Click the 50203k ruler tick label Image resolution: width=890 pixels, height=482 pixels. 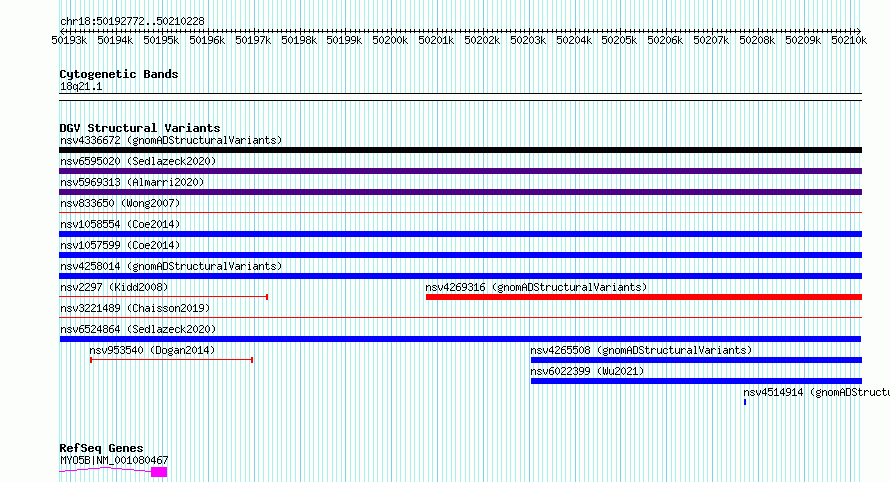[x=528, y=40]
